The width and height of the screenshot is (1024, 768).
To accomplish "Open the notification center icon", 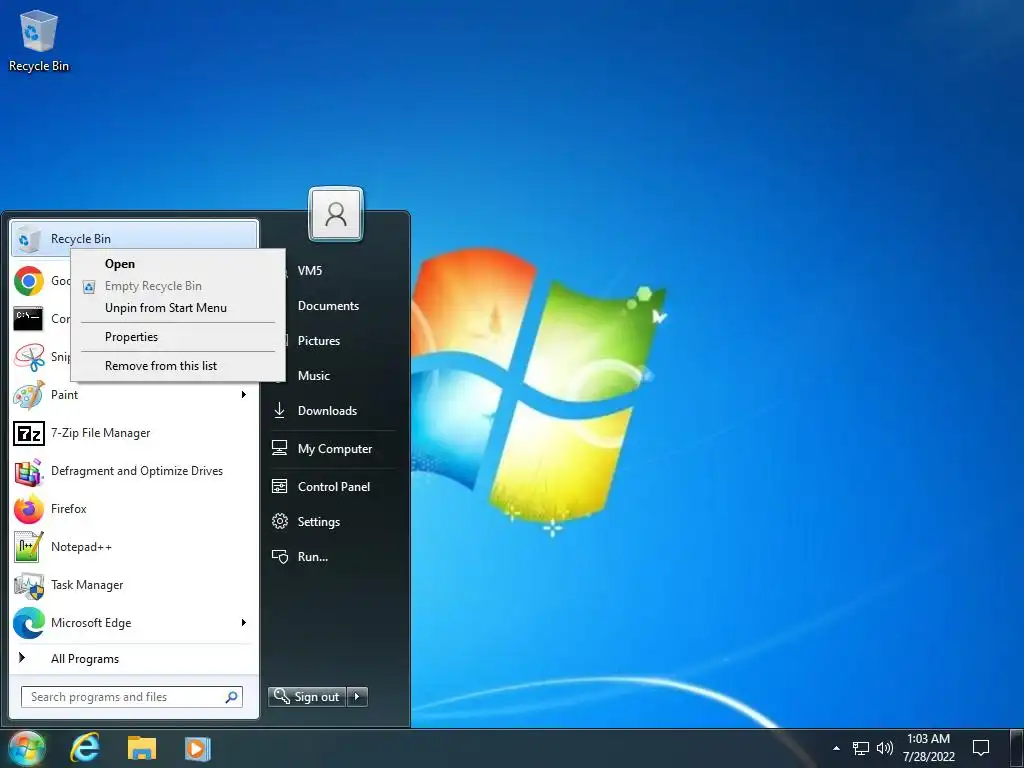I will click(x=980, y=748).
